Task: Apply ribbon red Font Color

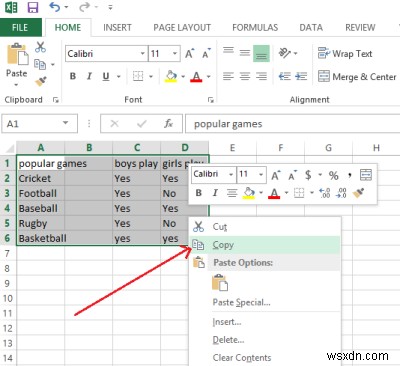Action: (196, 77)
